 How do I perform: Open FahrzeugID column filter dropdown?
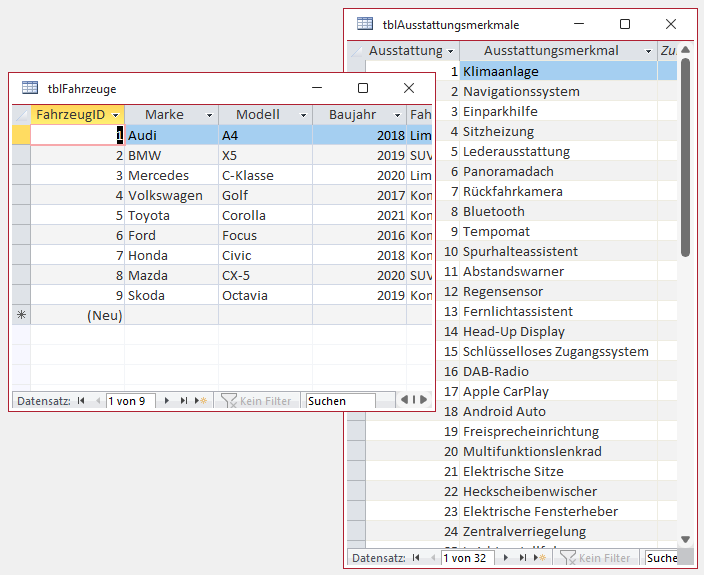tap(116, 115)
